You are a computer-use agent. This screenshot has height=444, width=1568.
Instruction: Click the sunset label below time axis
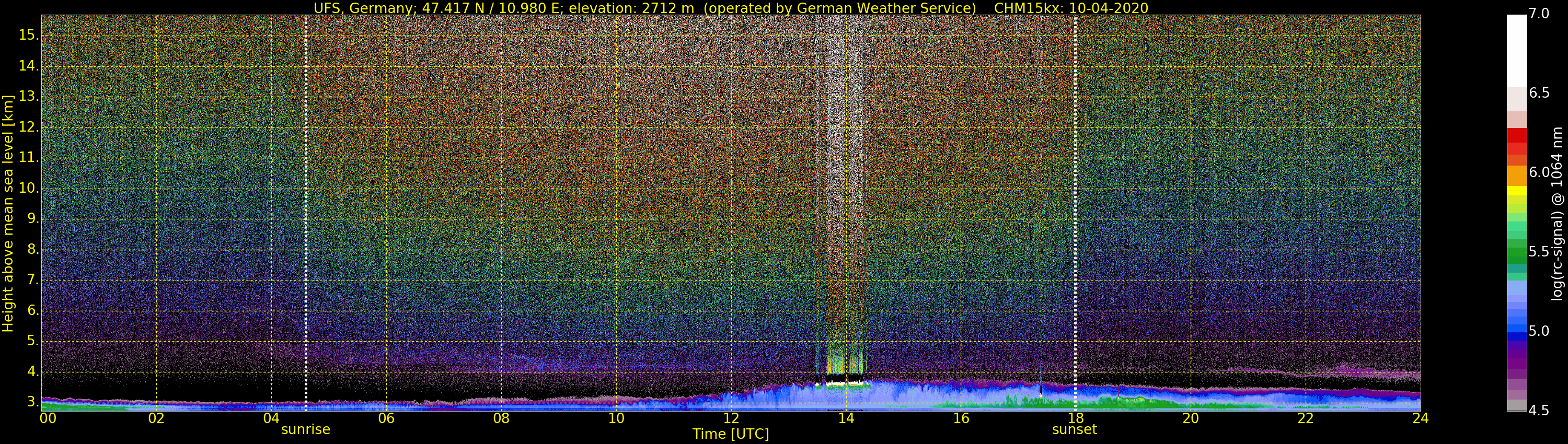point(1075,429)
